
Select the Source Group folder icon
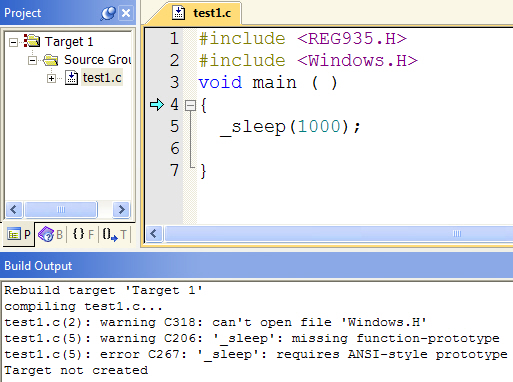click(51, 60)
